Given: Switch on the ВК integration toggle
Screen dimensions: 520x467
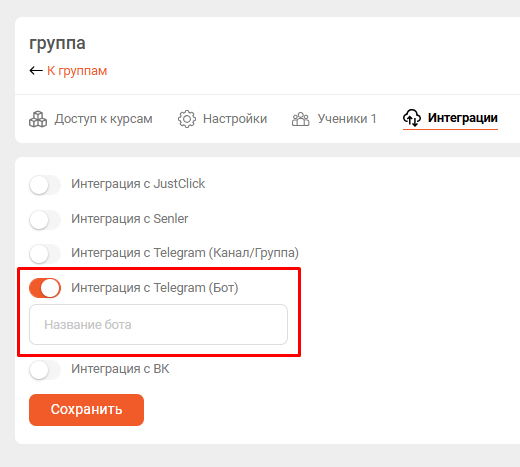Looking at the screenshot, I should coord(45,370).
